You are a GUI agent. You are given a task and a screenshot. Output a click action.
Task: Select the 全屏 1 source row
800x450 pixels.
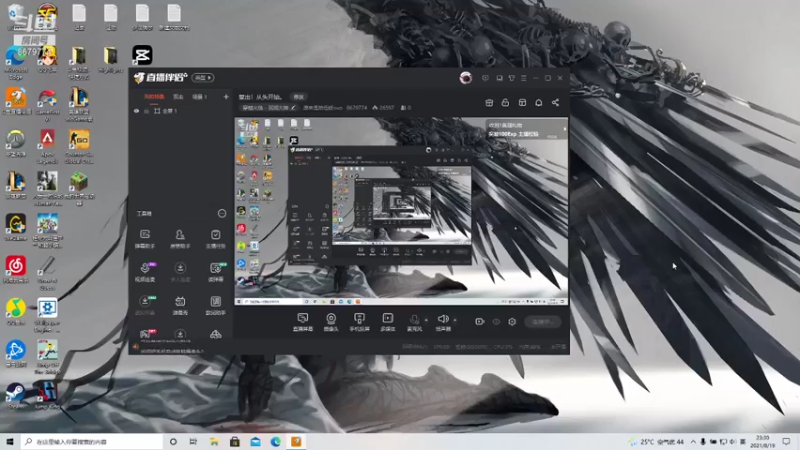[x=181, y=111]
